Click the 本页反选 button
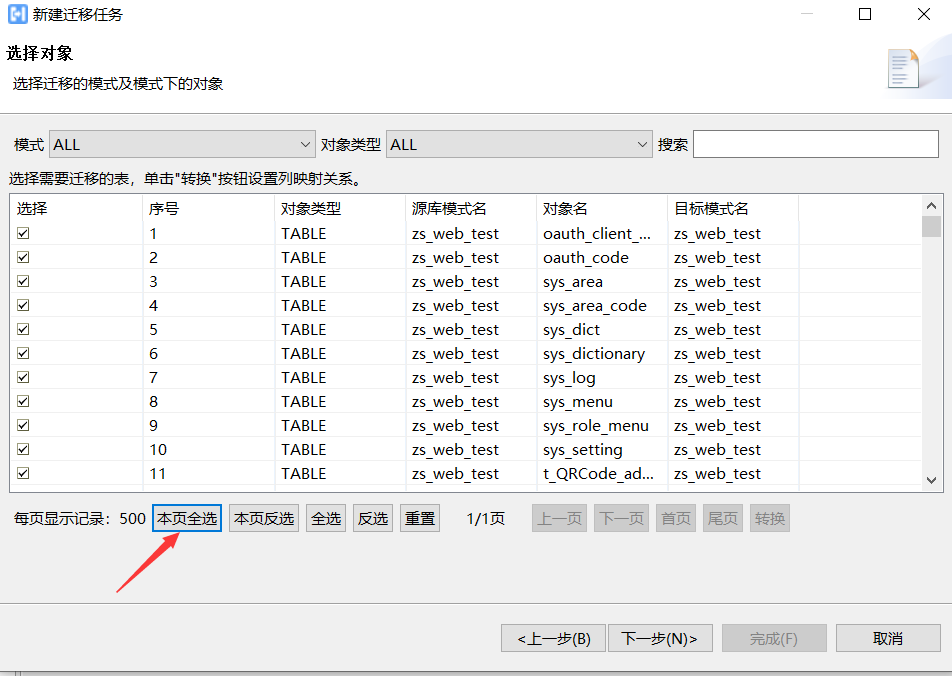The height and width of the screenshot is (676, 952). click(263, 518)
